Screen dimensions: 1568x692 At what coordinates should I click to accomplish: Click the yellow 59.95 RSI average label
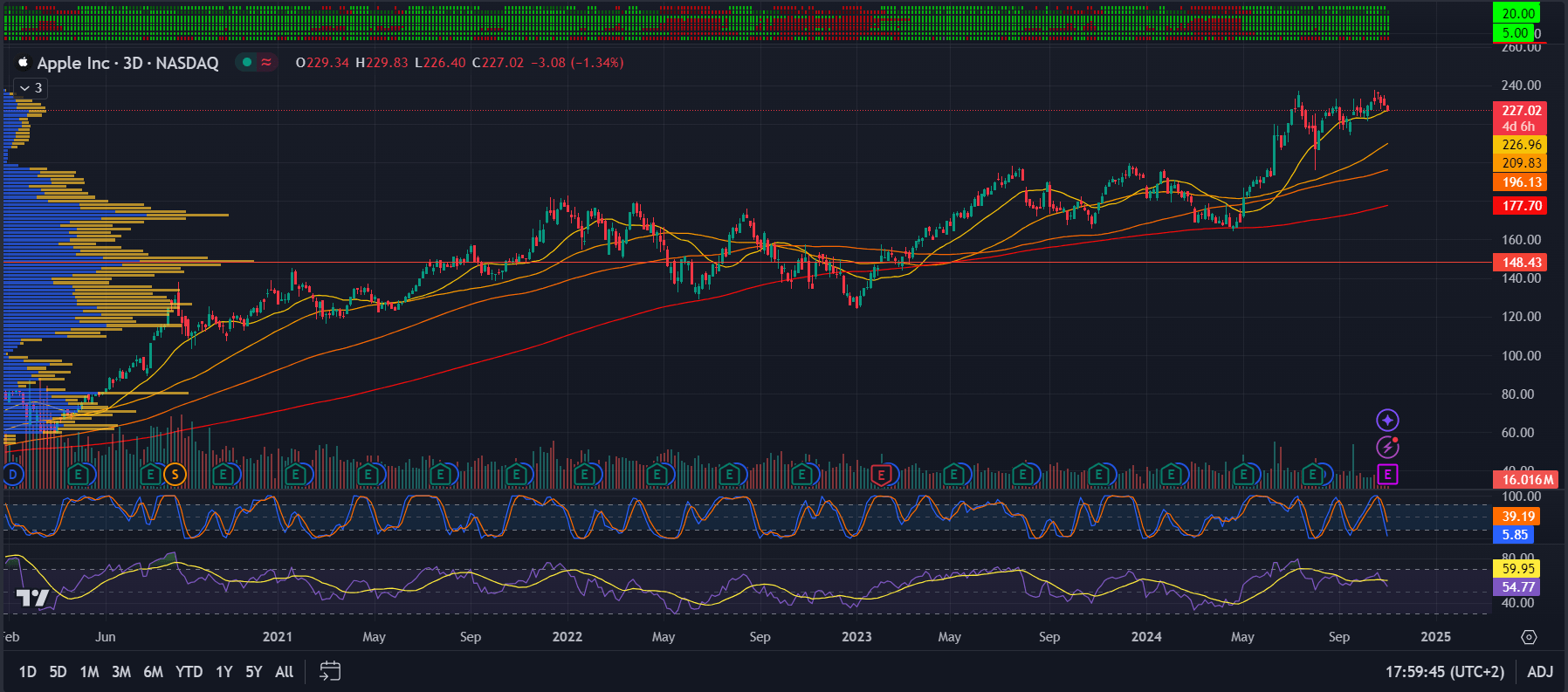click(1518, 569)
